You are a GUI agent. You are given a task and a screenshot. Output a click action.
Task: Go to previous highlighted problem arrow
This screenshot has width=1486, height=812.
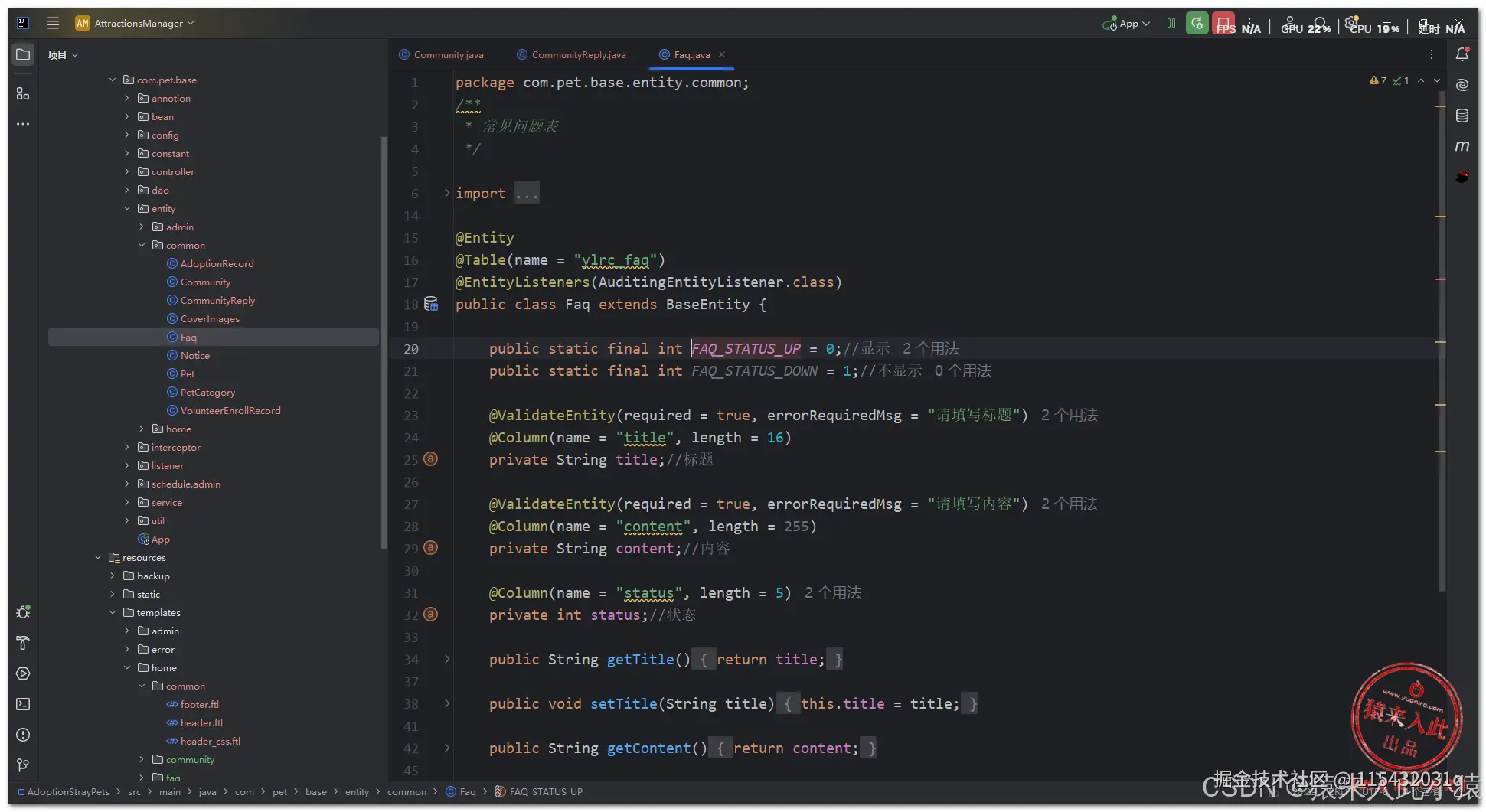click(1421, 80)
